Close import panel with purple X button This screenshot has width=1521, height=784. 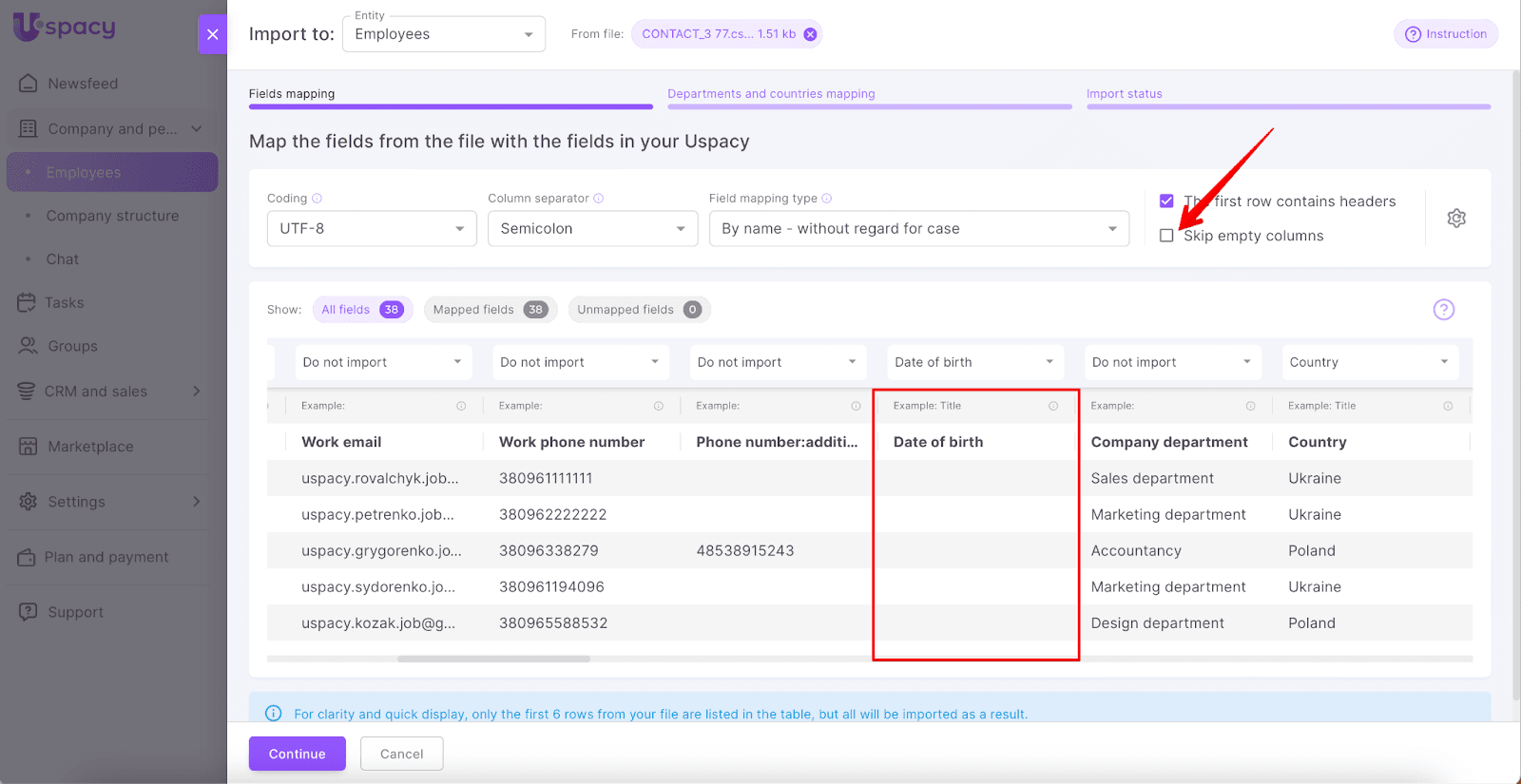coord(212,34)
